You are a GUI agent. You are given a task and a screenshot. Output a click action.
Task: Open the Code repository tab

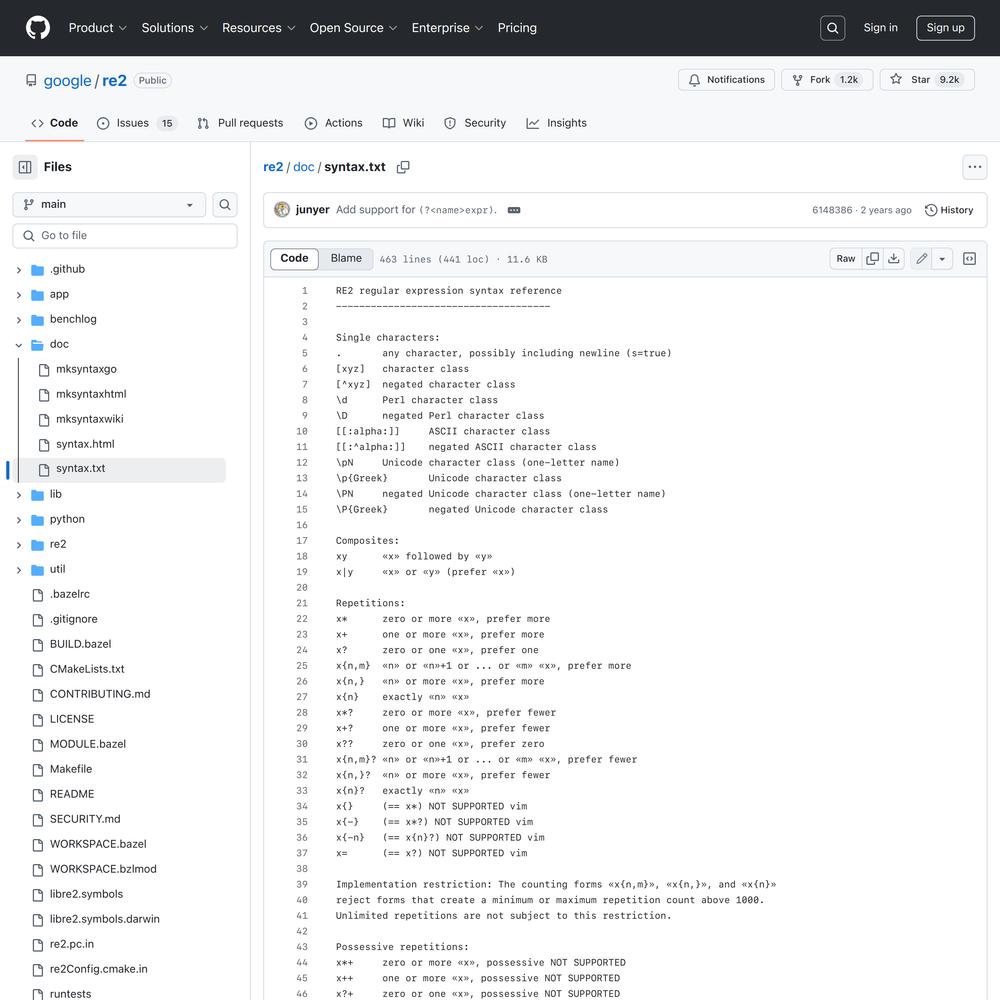coord(55,123)
